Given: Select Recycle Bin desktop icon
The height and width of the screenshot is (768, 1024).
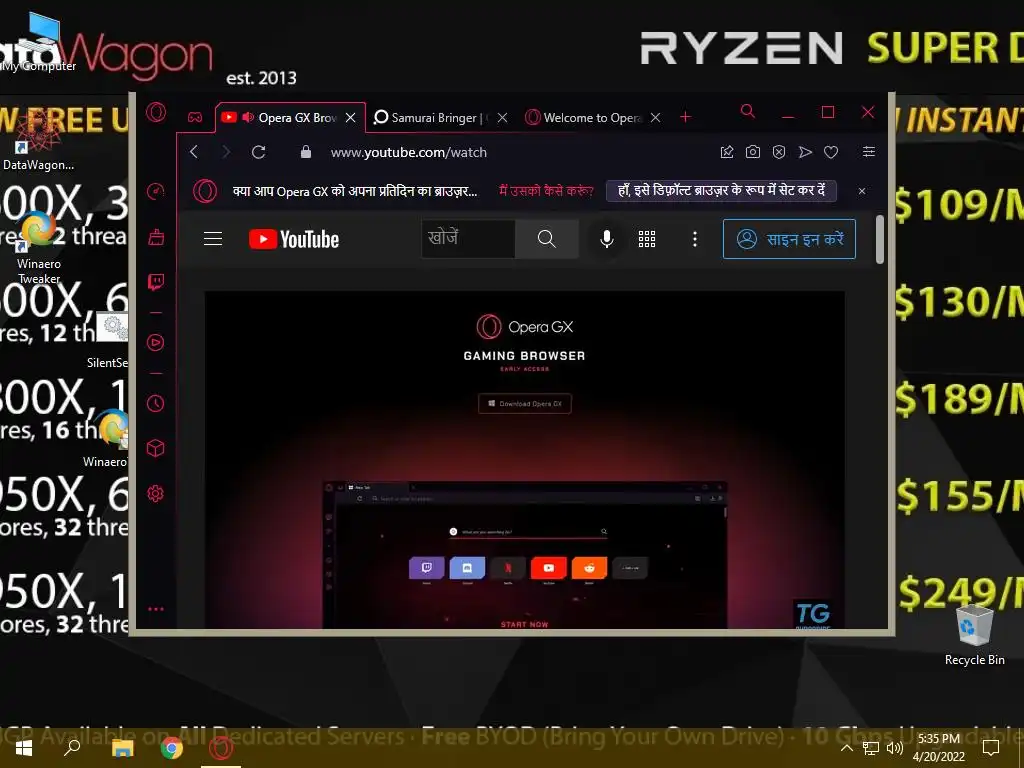Looking at the screenshot, I should (x=974, y=634).
